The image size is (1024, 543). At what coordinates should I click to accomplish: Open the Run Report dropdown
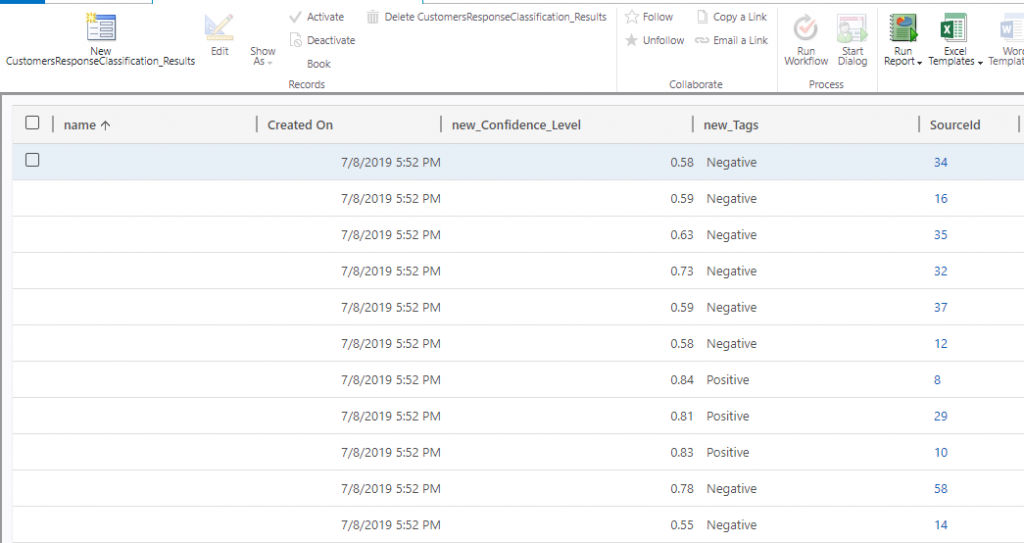tap(903, 56)
